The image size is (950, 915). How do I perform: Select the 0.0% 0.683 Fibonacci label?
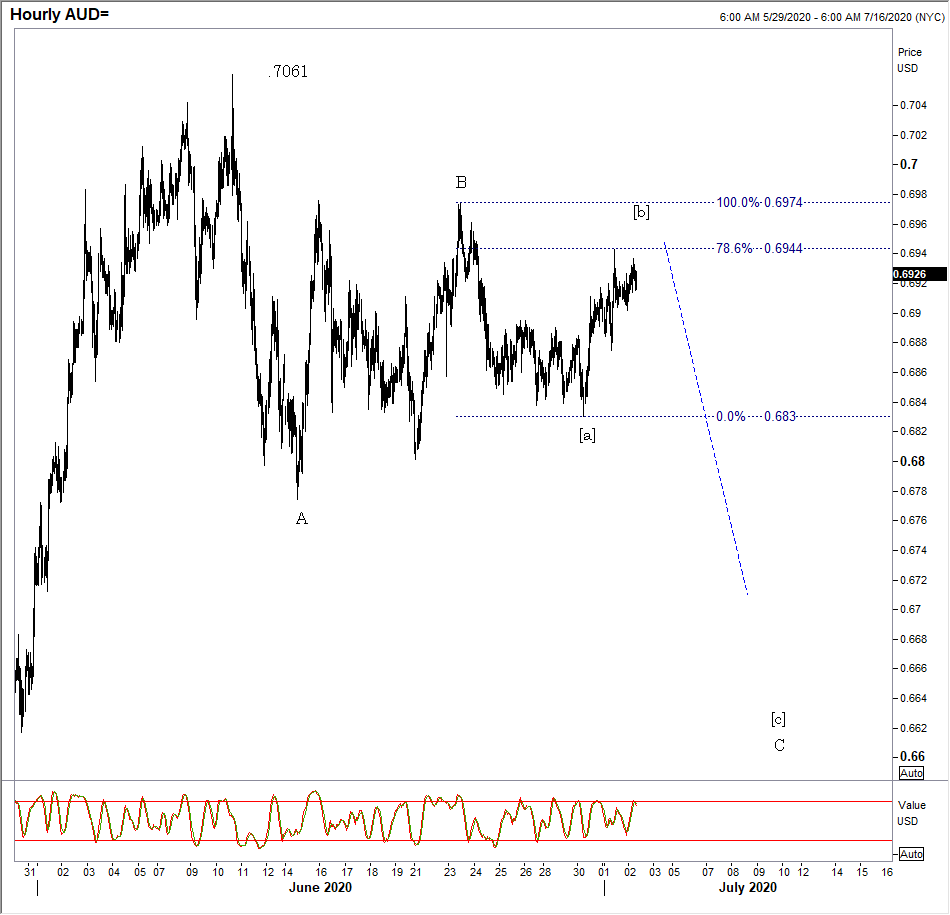click(x=756, y=417)
